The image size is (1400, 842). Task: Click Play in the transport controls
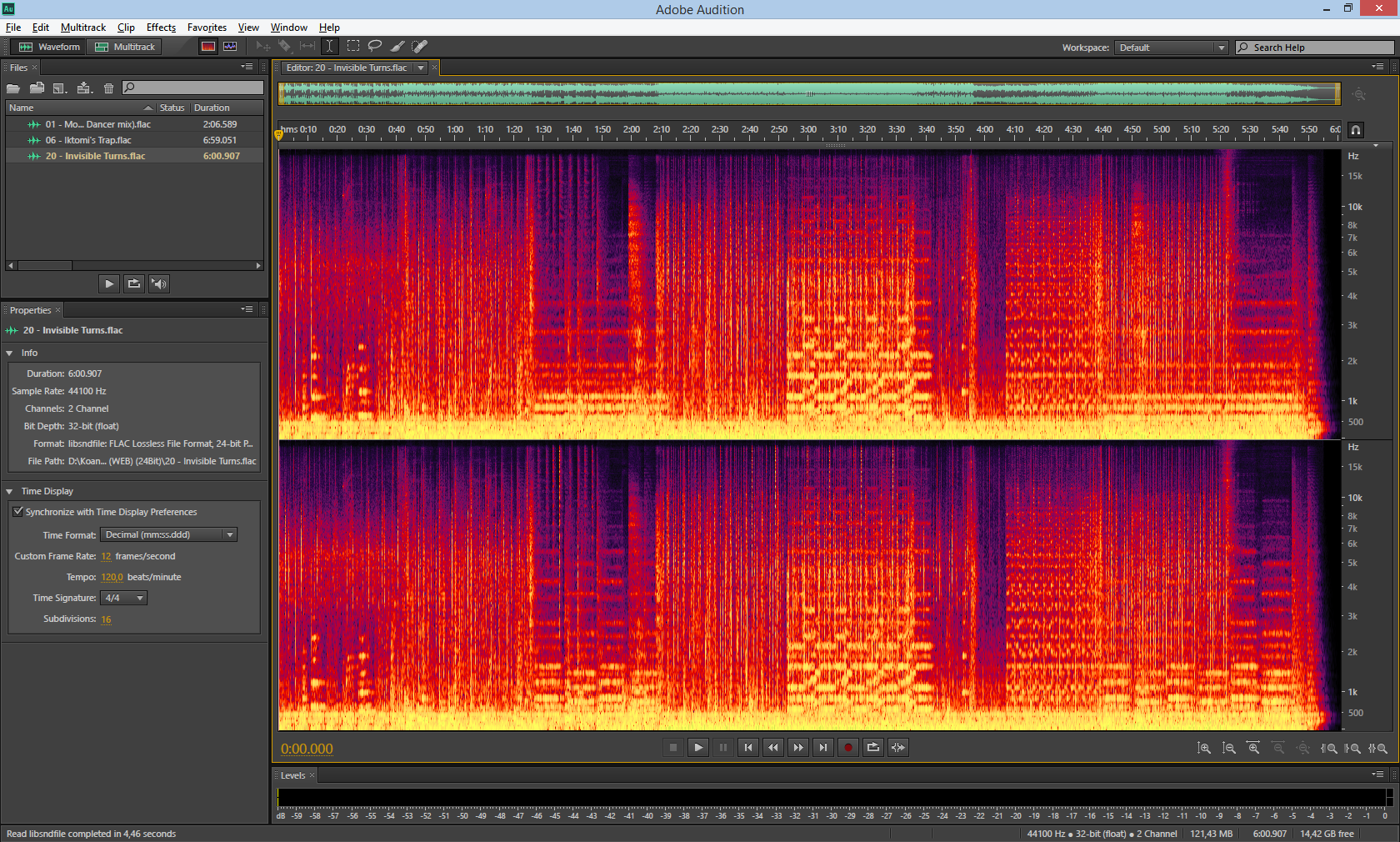click(x=698, y=748)
